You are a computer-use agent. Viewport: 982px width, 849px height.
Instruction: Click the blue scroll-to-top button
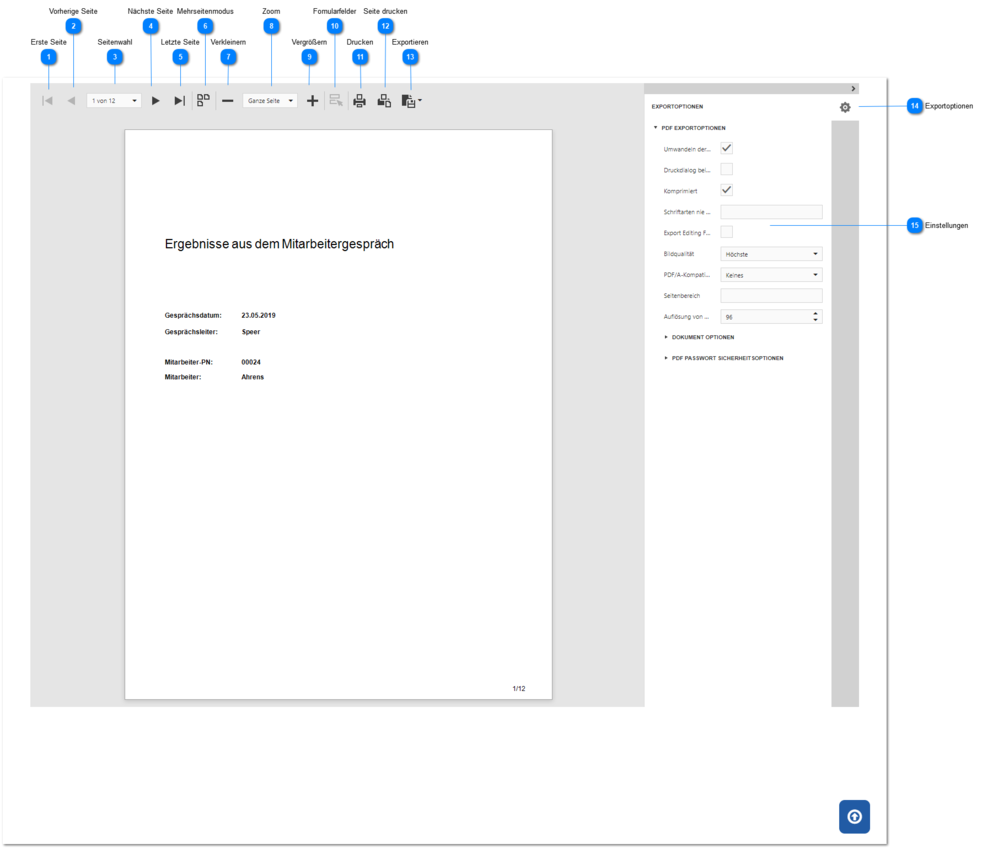click(x=854, y=816)
